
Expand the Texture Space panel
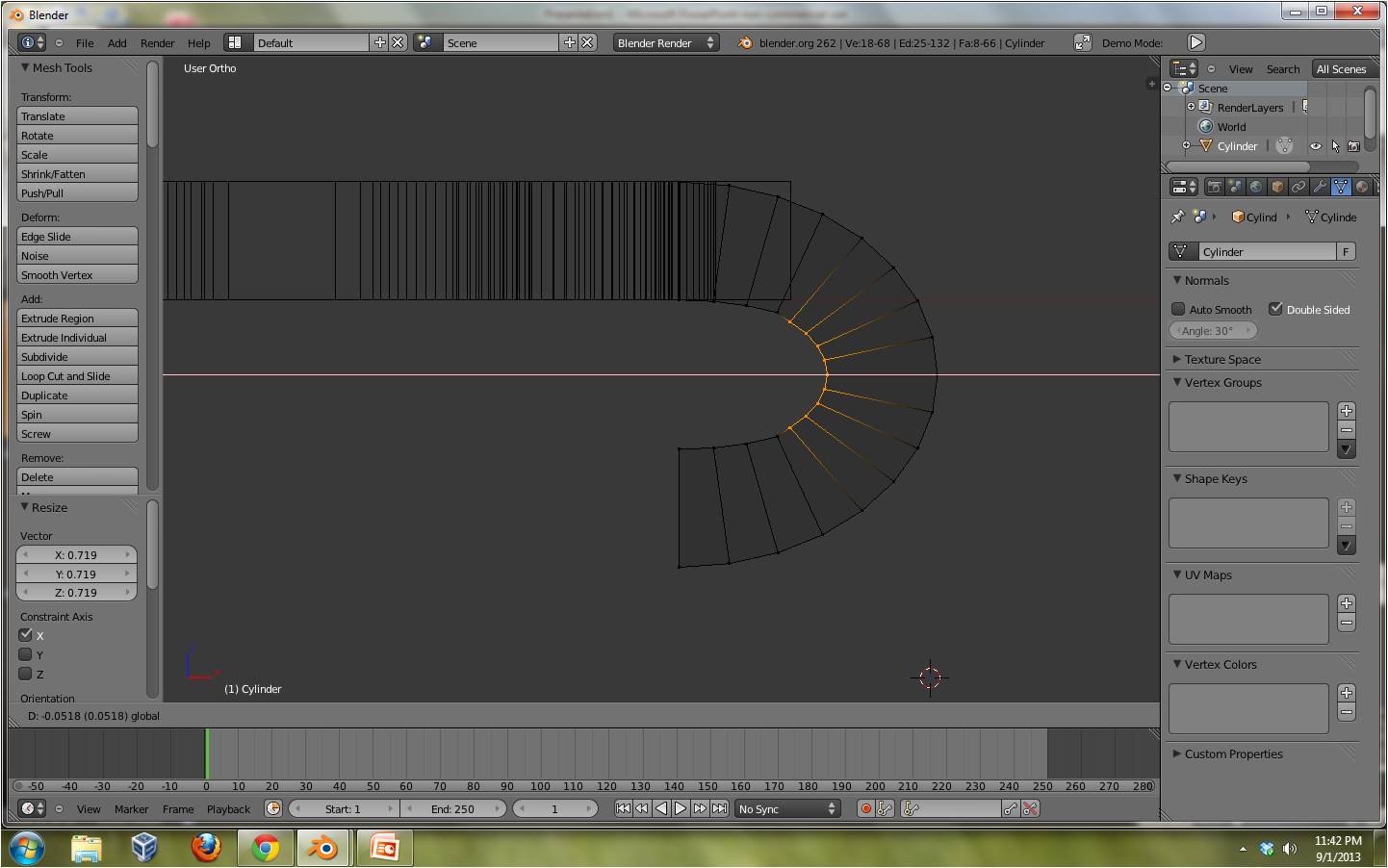tap(1177, 359)
